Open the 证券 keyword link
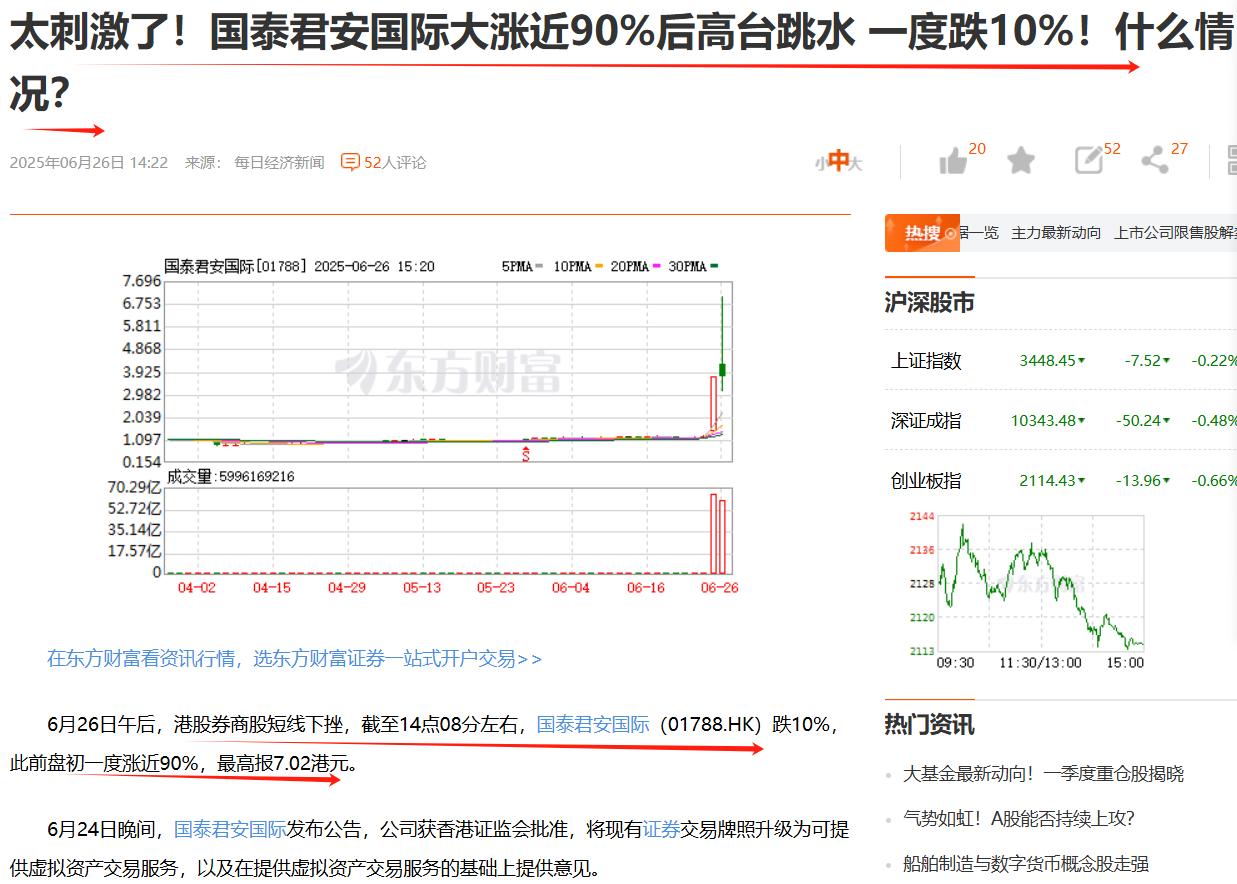This screenshot has width=1237, height=884. coord(661,829)
